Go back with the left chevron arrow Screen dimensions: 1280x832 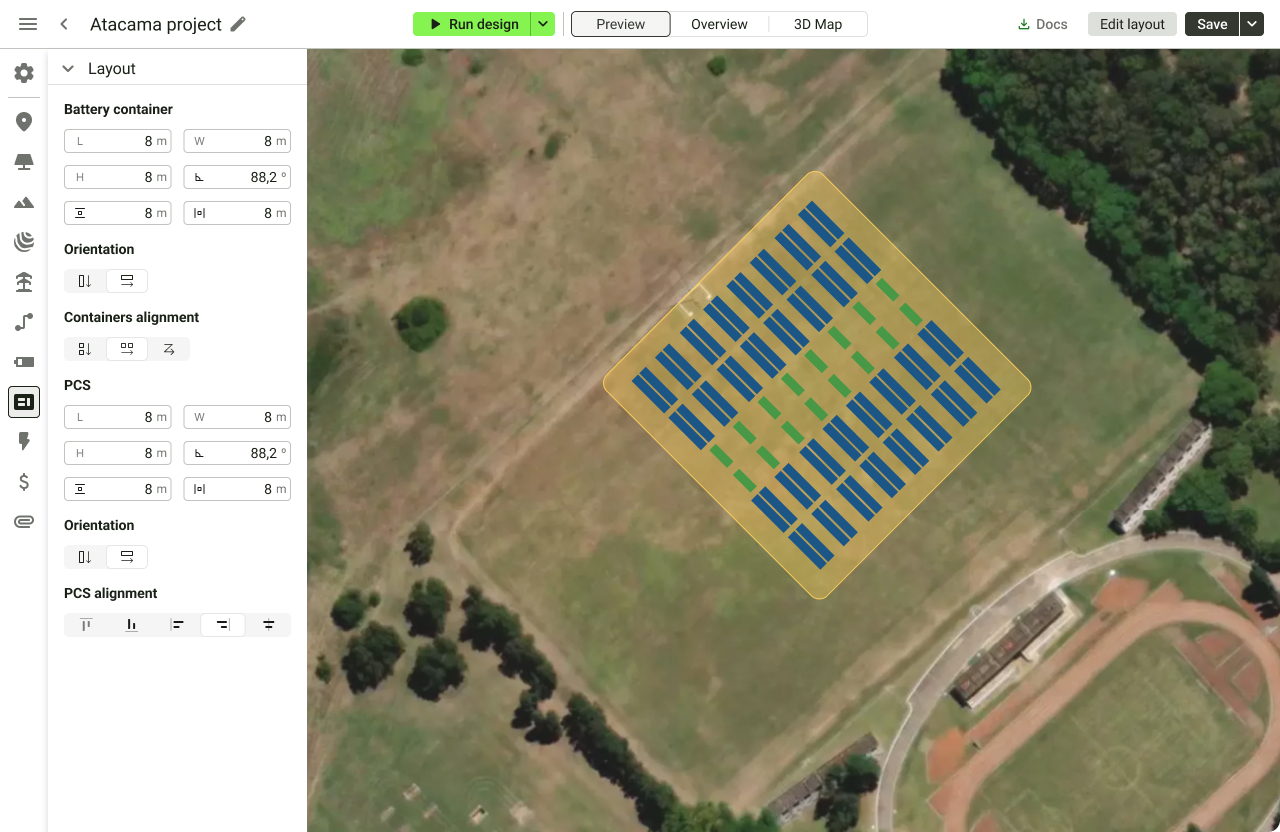pos(64,24)
